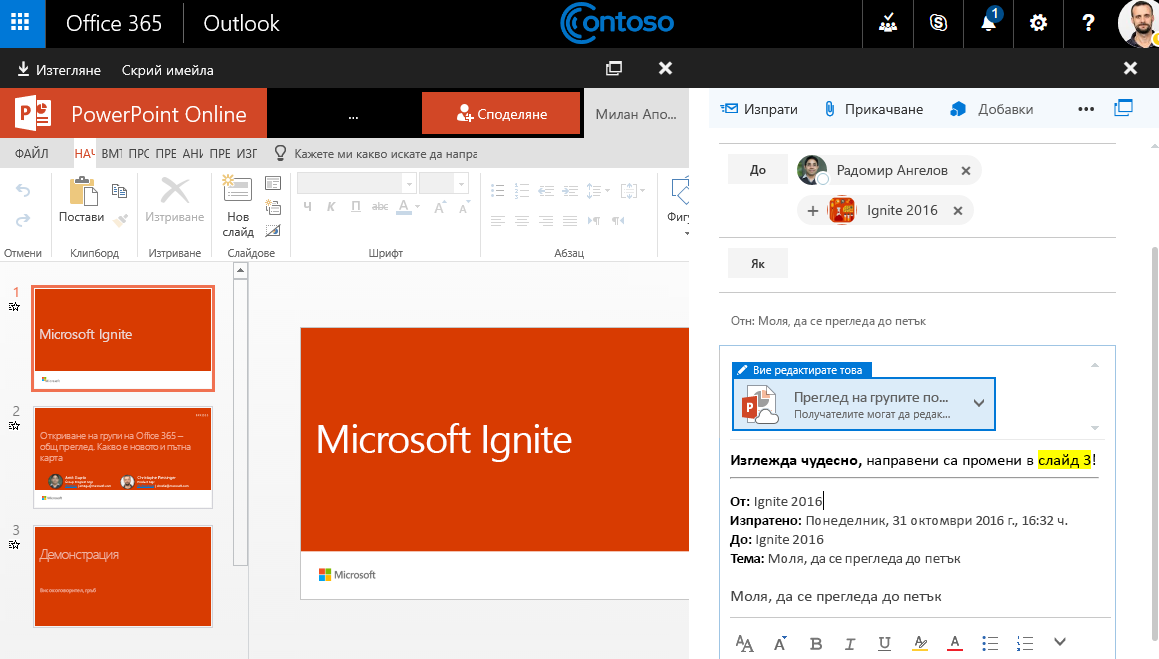The height and width of the screenshot is (659, 1159).
Task: Click the Italic I in email toolbar
Action: (850, 643)
